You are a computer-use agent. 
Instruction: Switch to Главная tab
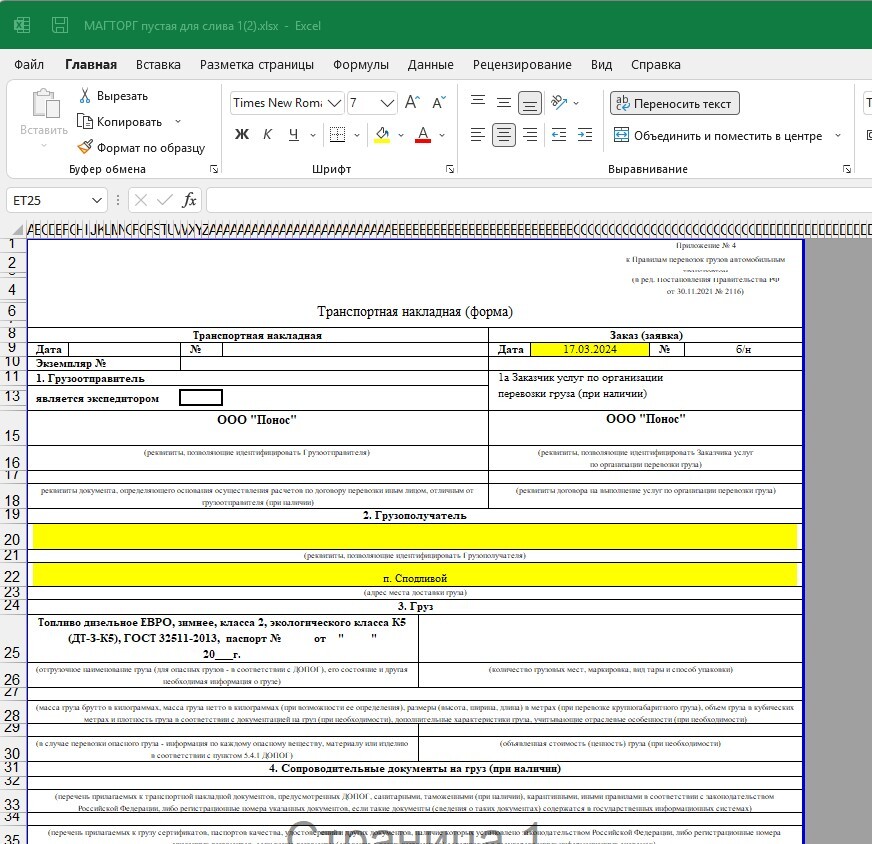click(91, 64)
